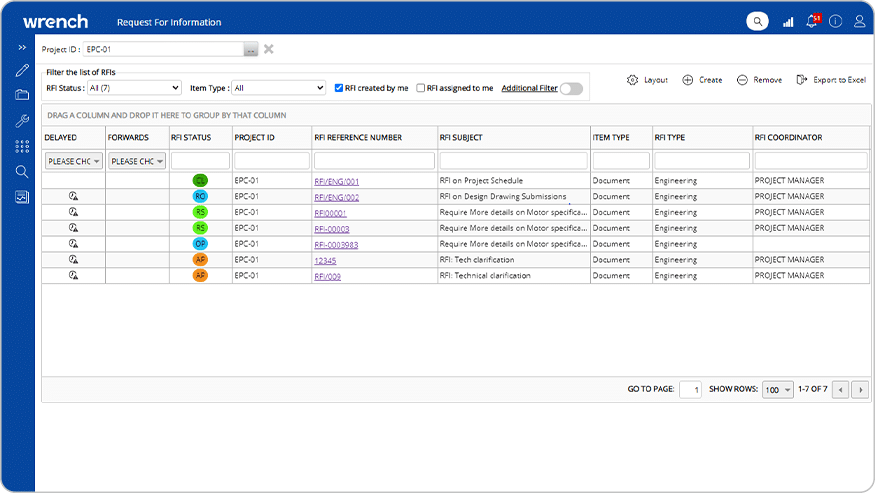Open the RFI/ENG/001 reference link
Screen dimensions: 875x493
(336, 181)
